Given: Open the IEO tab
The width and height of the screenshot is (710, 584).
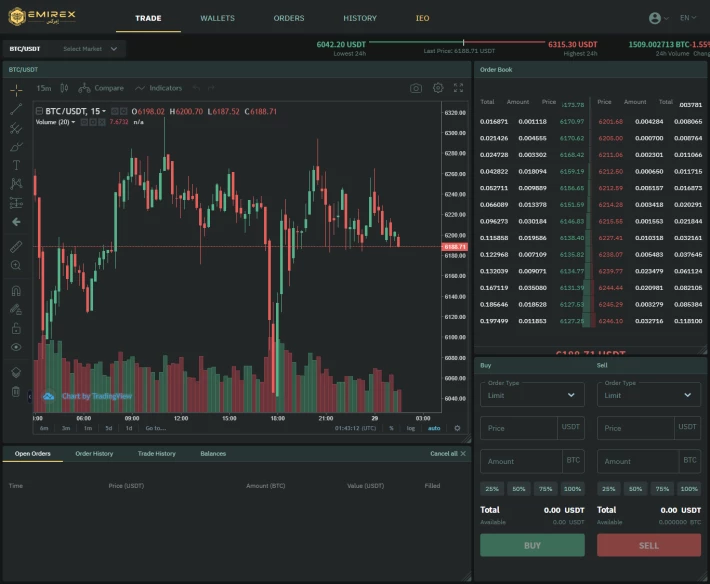Looking at the screenshot, I should (x=422, y=19).
